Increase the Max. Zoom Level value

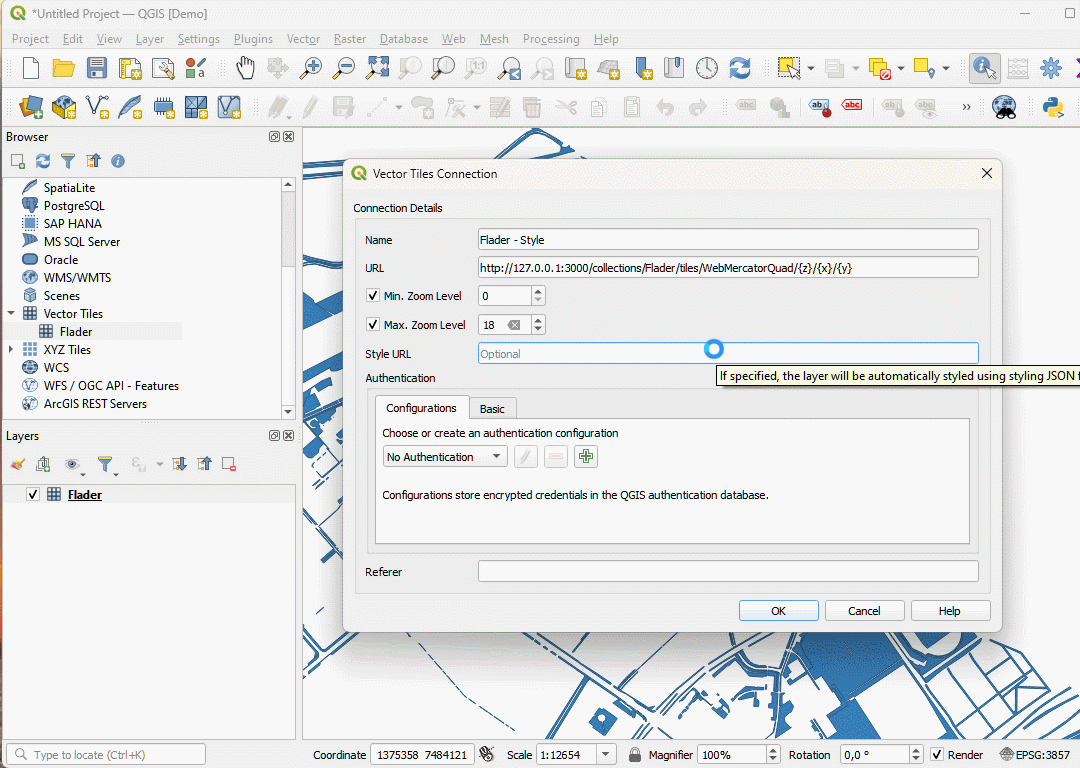click(538, 320)
